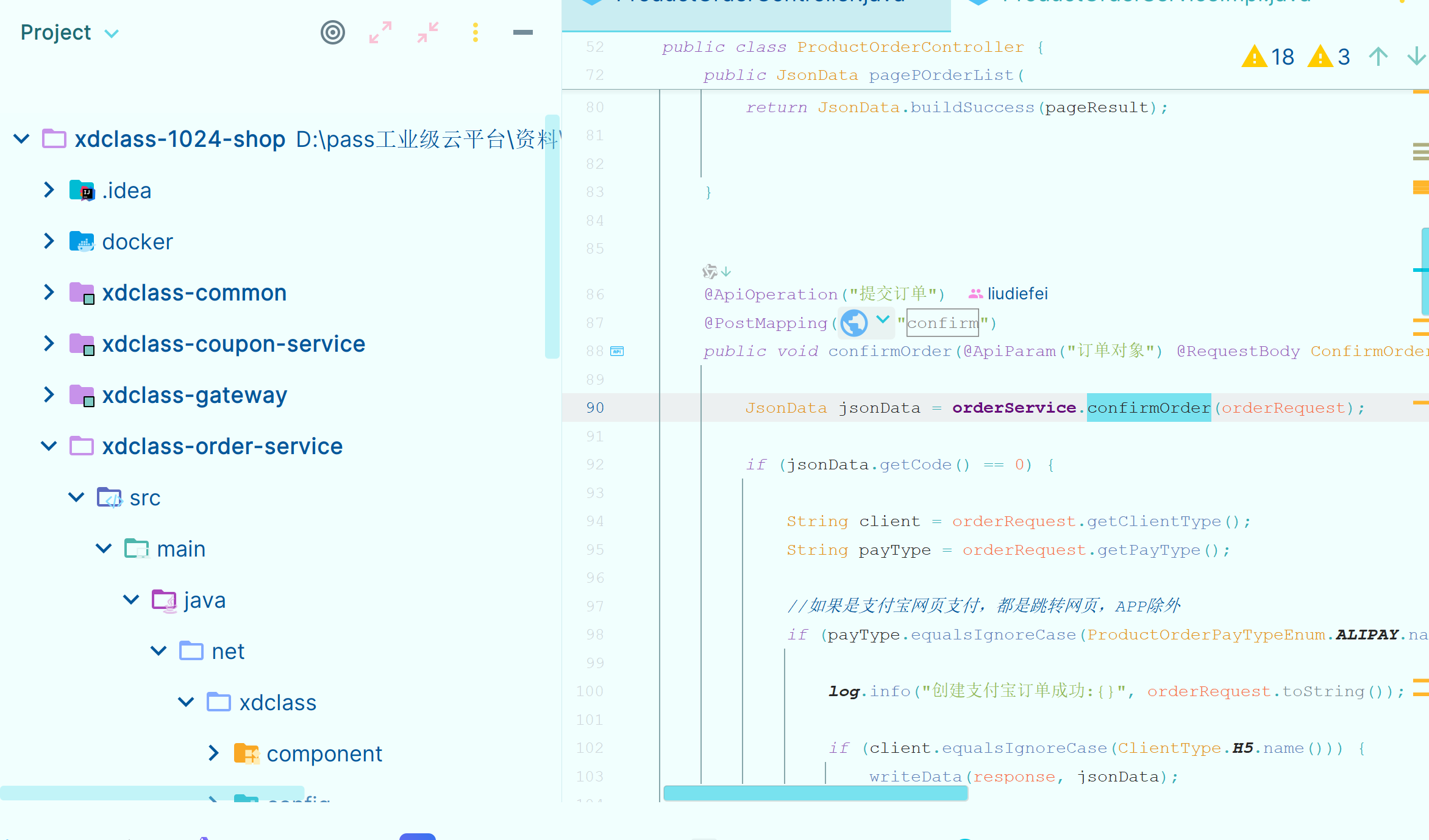Click the orderService field reference
The height and width of the screenshot is (840, 1429).
1014,408
